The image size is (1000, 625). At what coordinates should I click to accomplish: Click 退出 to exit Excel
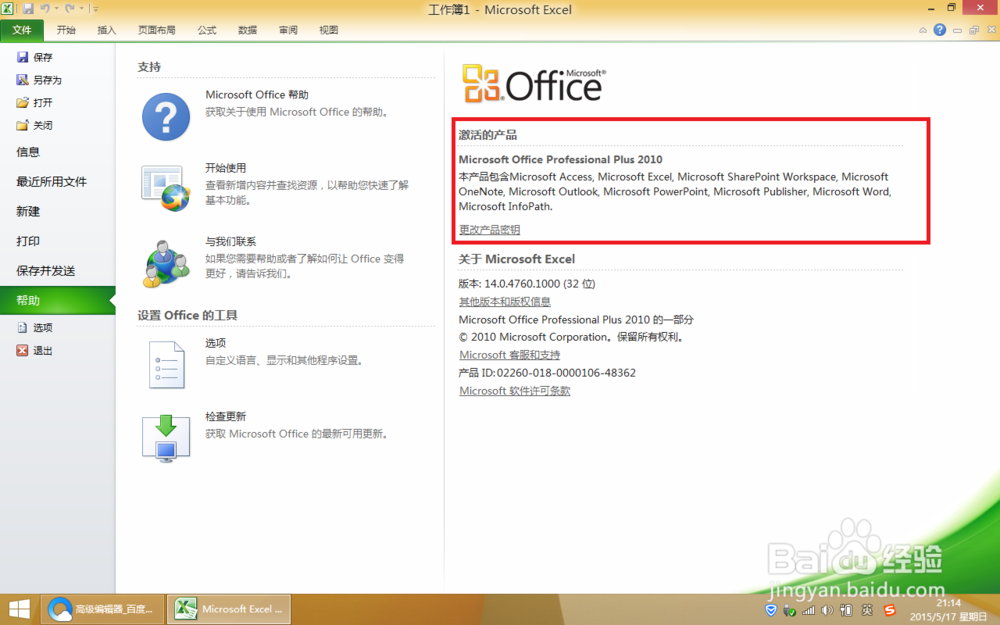[x=35, y=351]
